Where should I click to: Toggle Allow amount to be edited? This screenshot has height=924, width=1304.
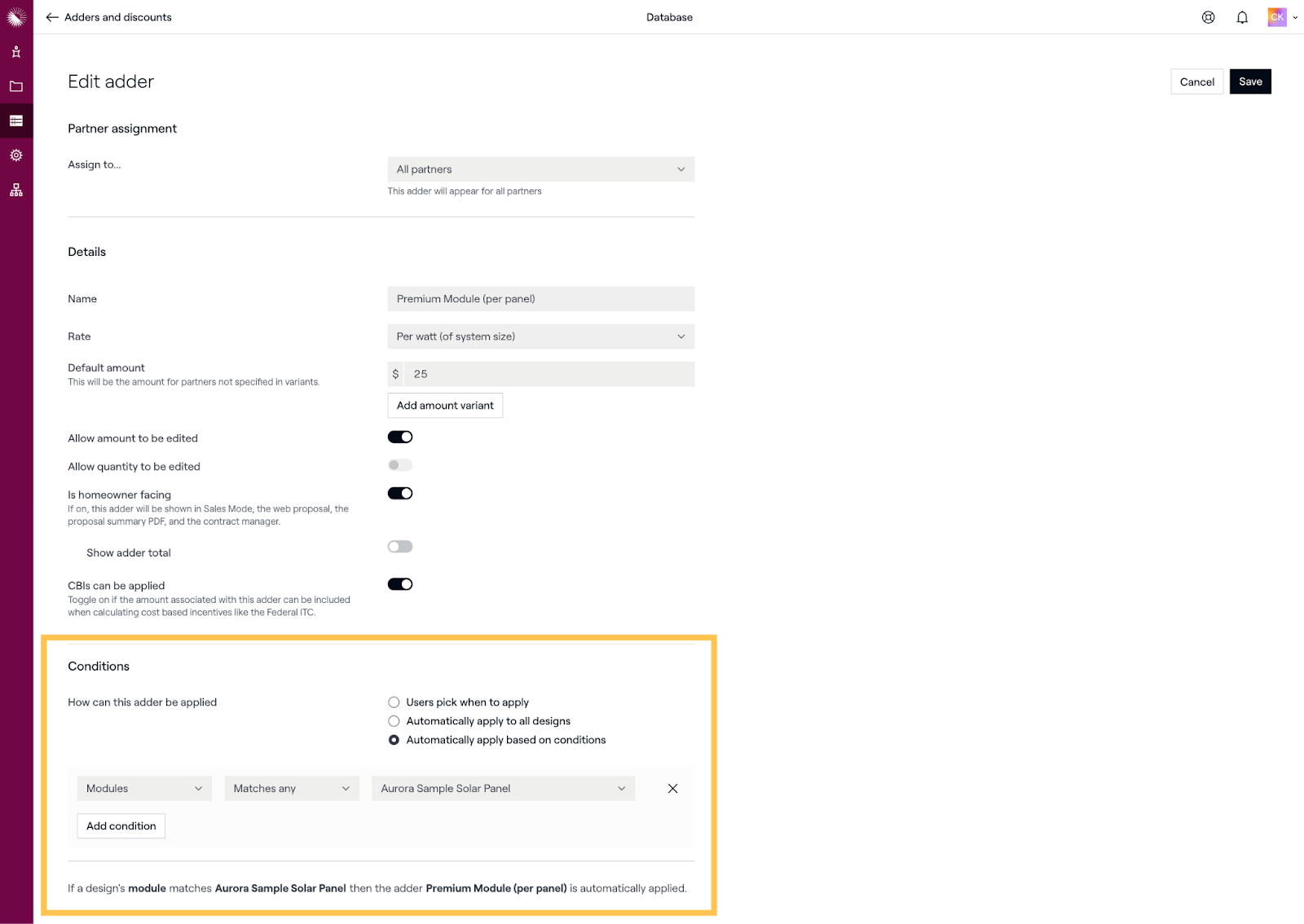tap(400, 438)
